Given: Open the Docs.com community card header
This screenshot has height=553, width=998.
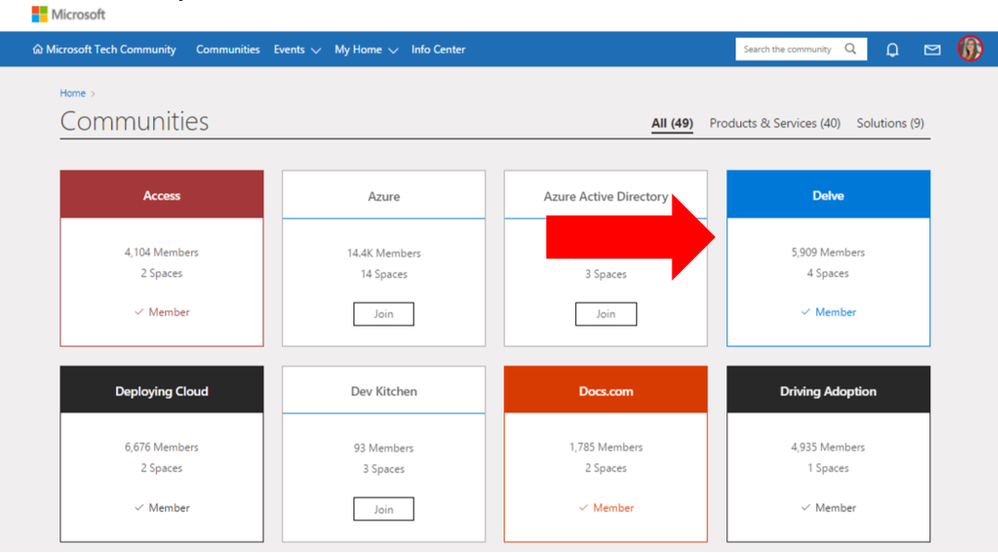Looking at the screenshot, I should 605,390.
